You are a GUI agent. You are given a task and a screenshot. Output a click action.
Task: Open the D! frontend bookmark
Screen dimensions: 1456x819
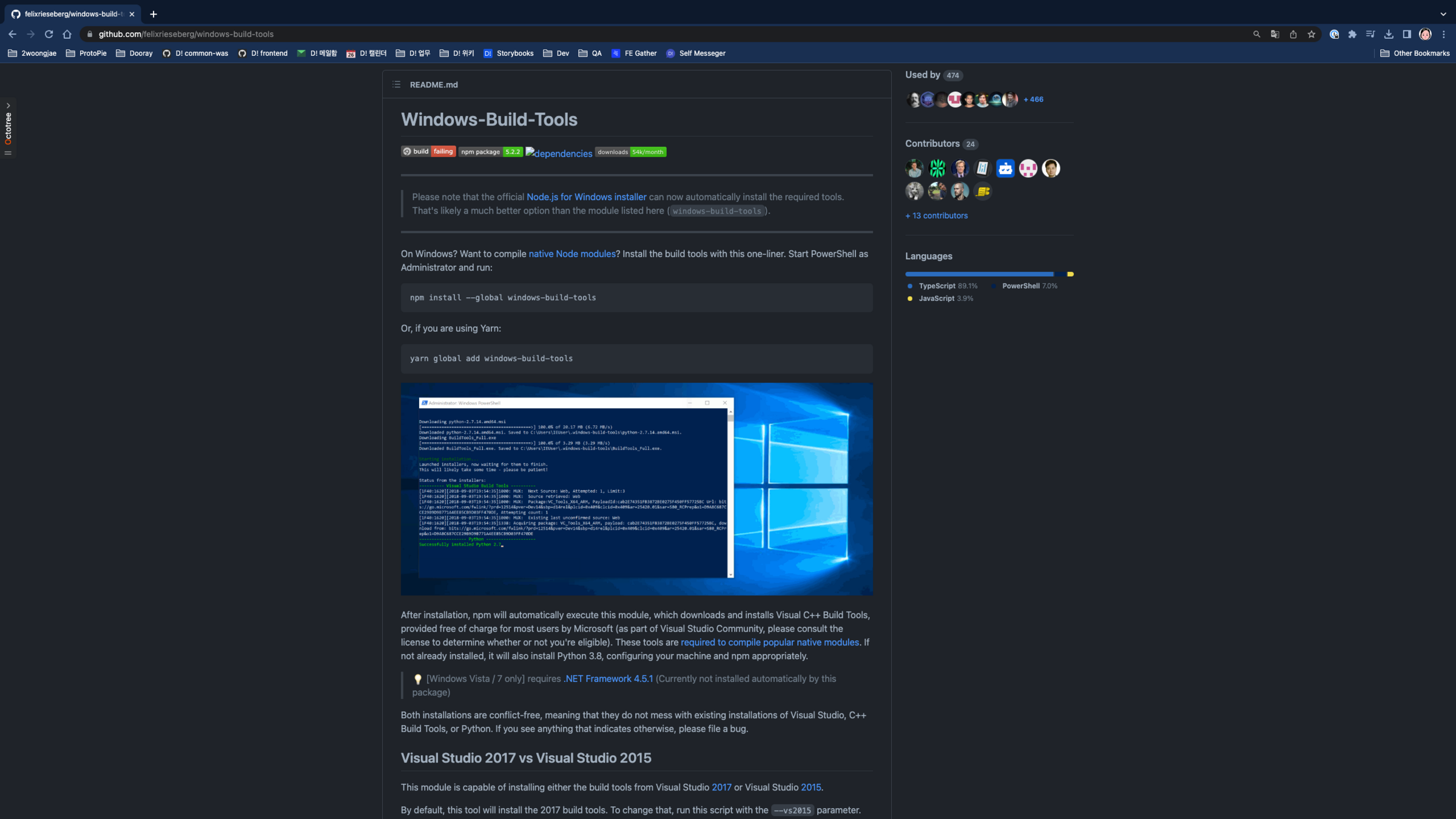click(263, 53)
